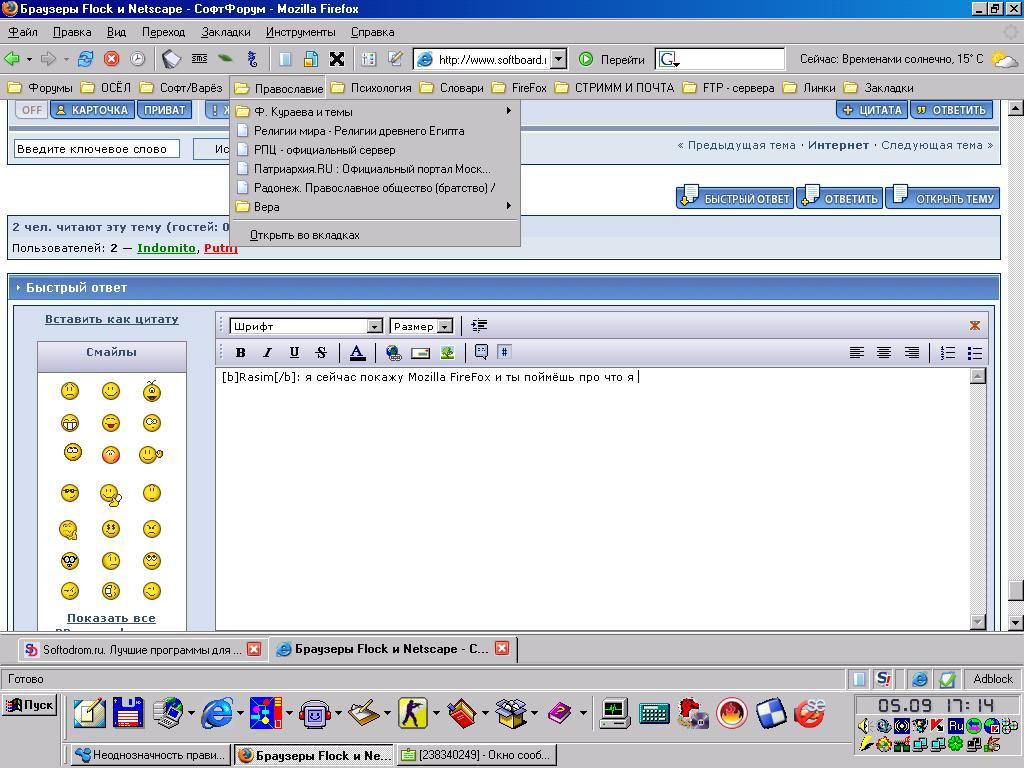The width and height of the screenshot is (1024, 768).
Task: Click the keyword search input field
Action: click(97, 149)
